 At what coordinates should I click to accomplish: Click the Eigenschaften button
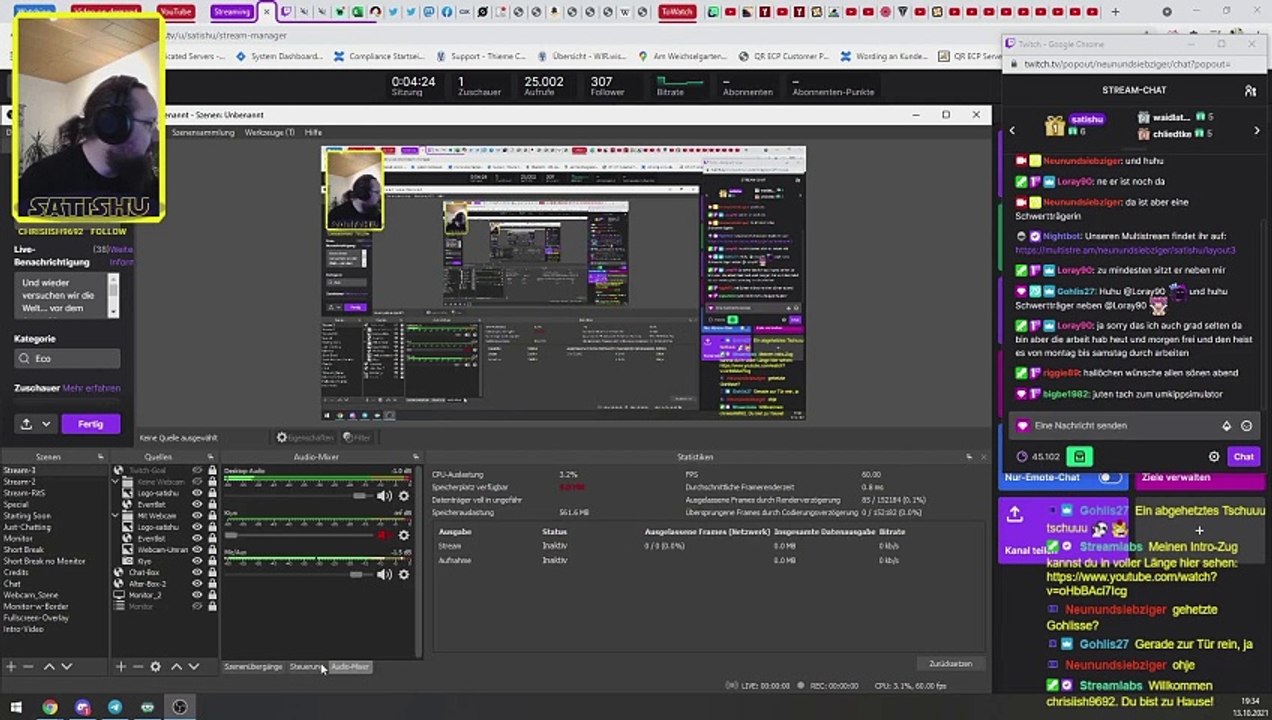pos(305,437)
